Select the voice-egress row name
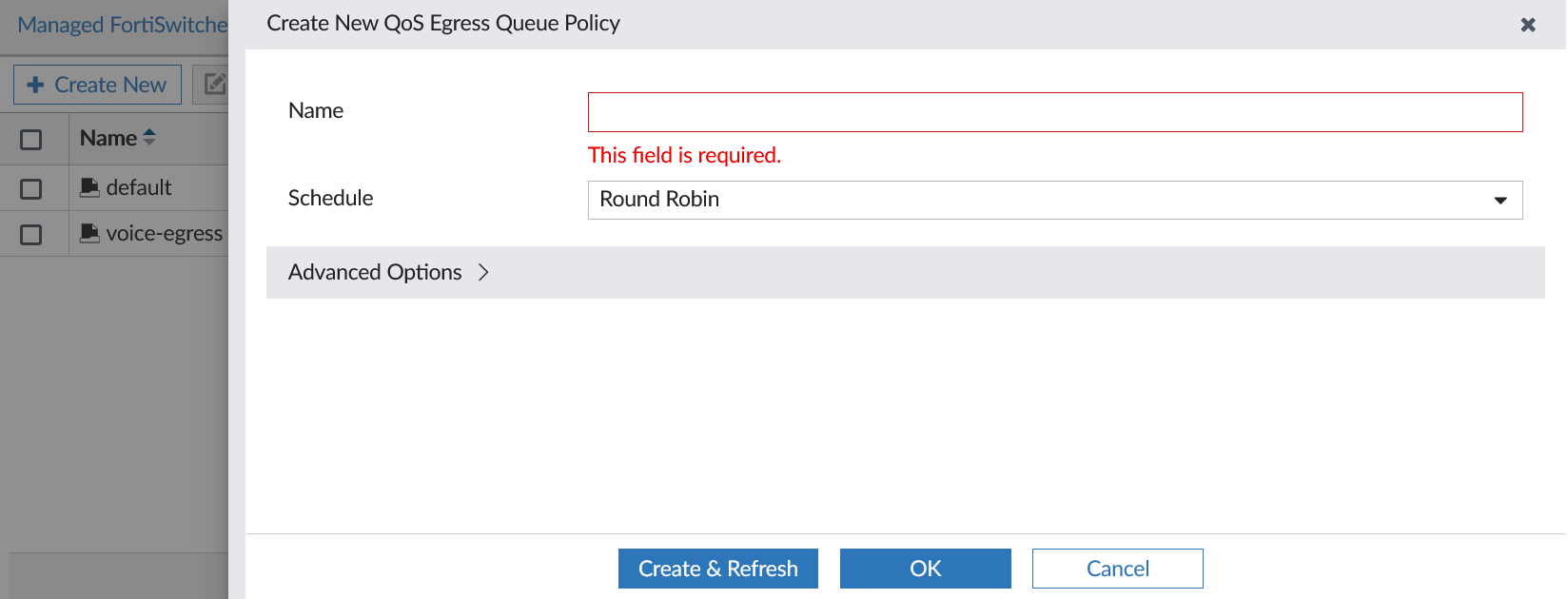 [164, 234]
